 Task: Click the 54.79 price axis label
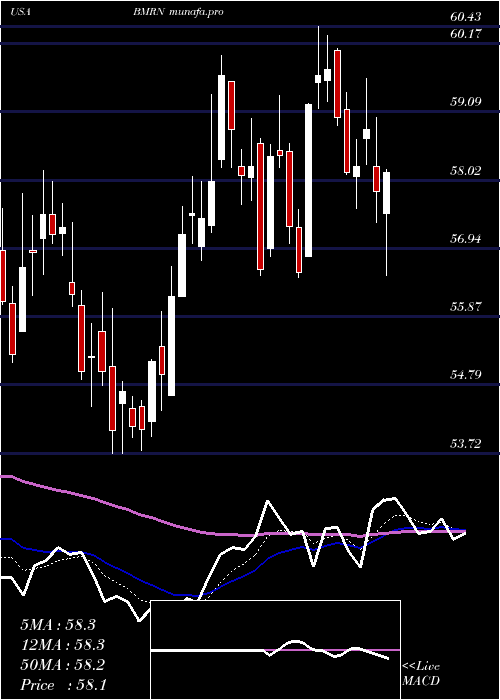coord(466,375)
